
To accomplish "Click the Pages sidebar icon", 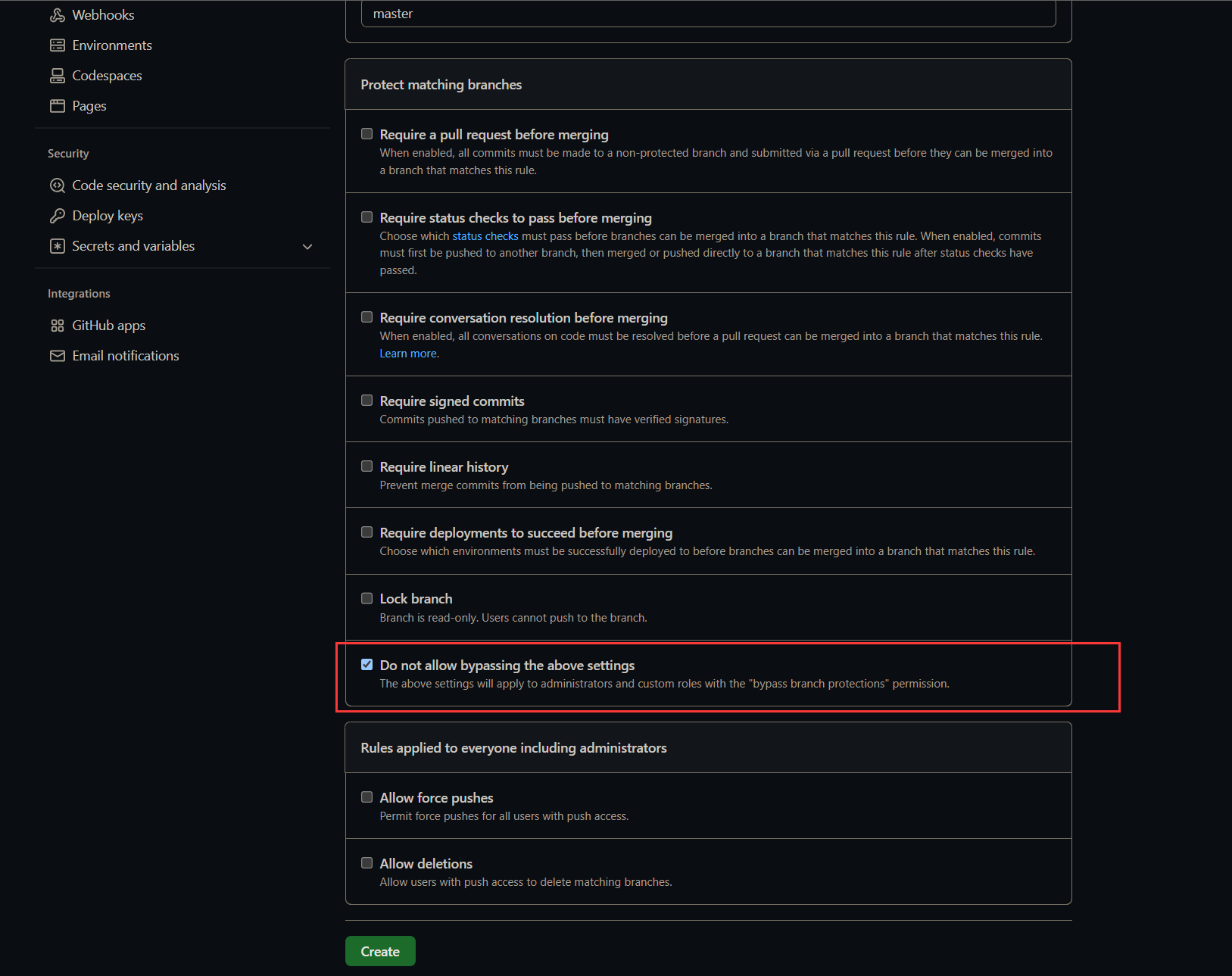I will 58,106.
